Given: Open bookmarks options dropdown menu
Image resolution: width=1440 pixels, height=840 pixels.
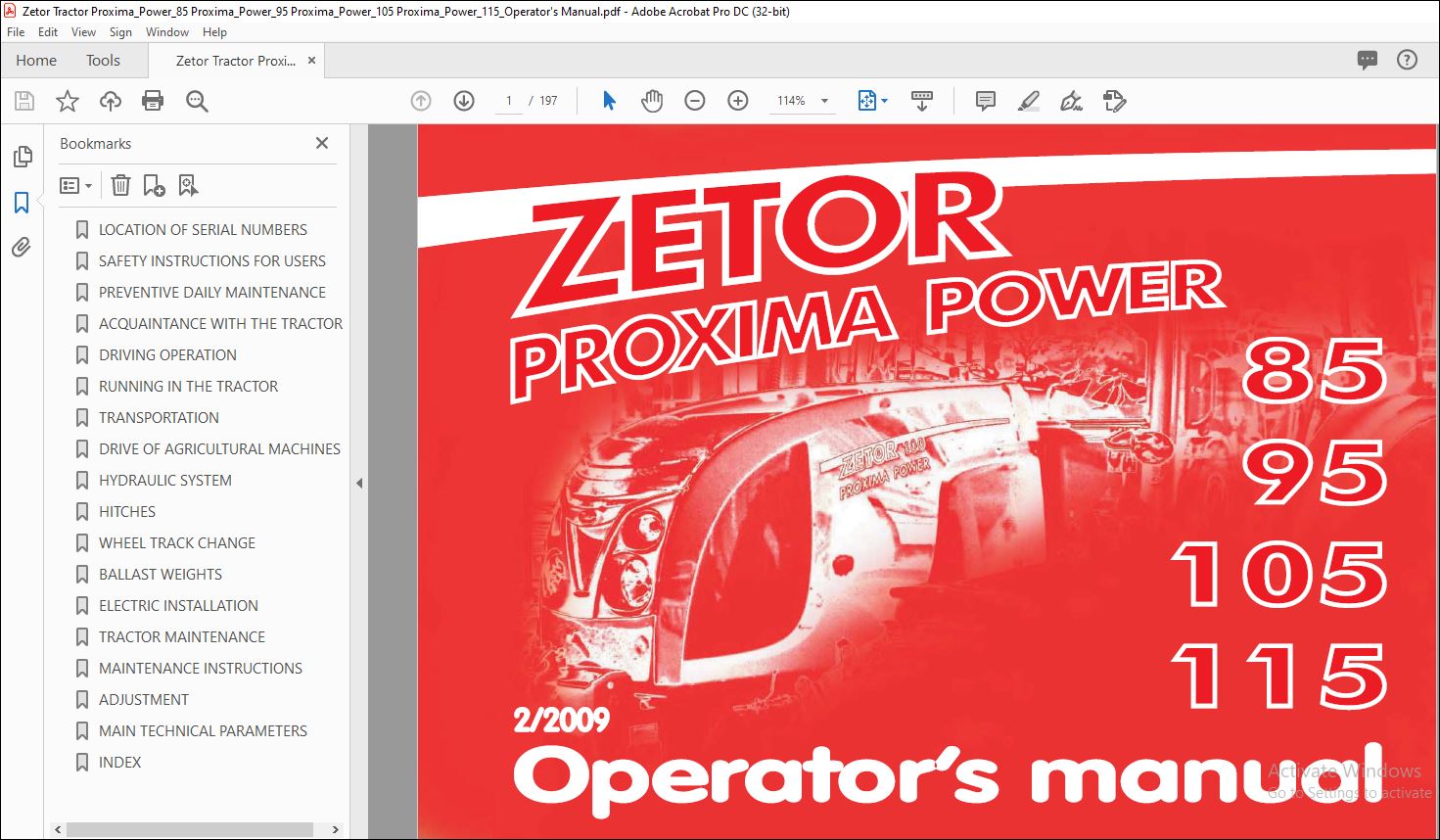Looking at the screenshot, I should (75, 185).
